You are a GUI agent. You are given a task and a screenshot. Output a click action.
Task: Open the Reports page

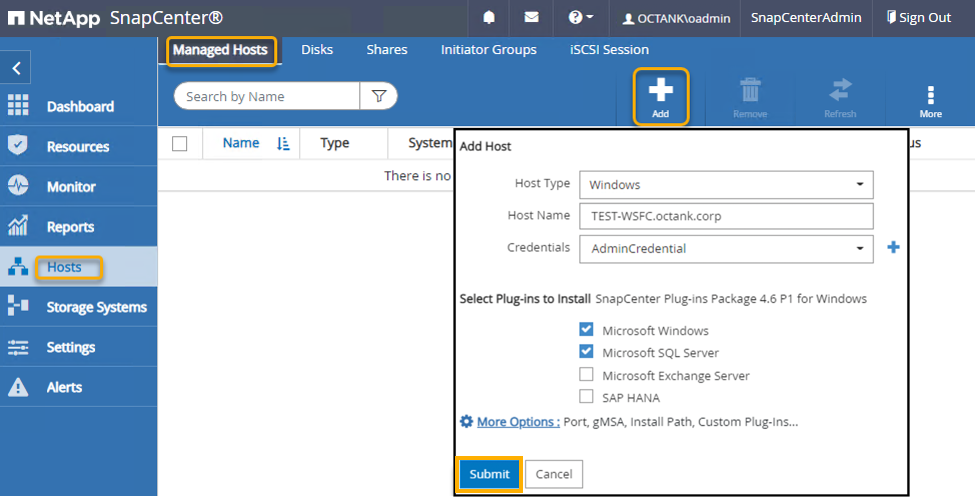(x=70, y=227)
